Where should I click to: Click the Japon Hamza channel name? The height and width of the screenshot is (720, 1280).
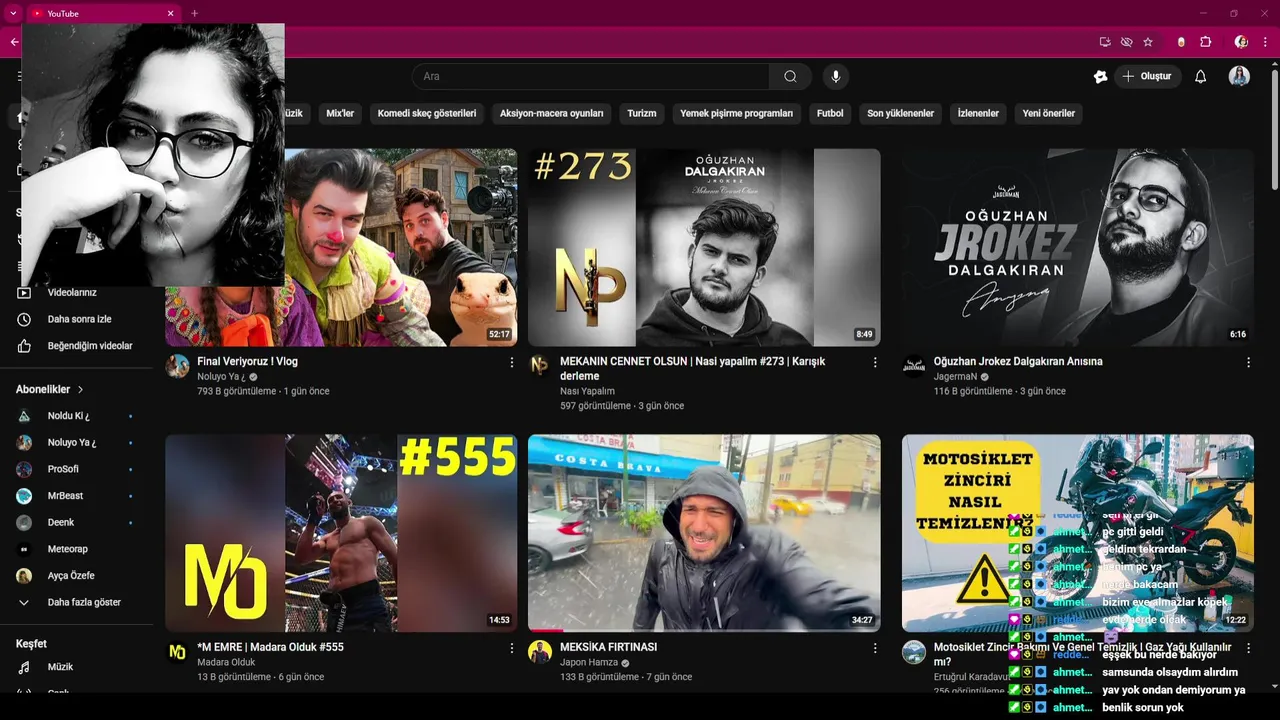(589, 663)
